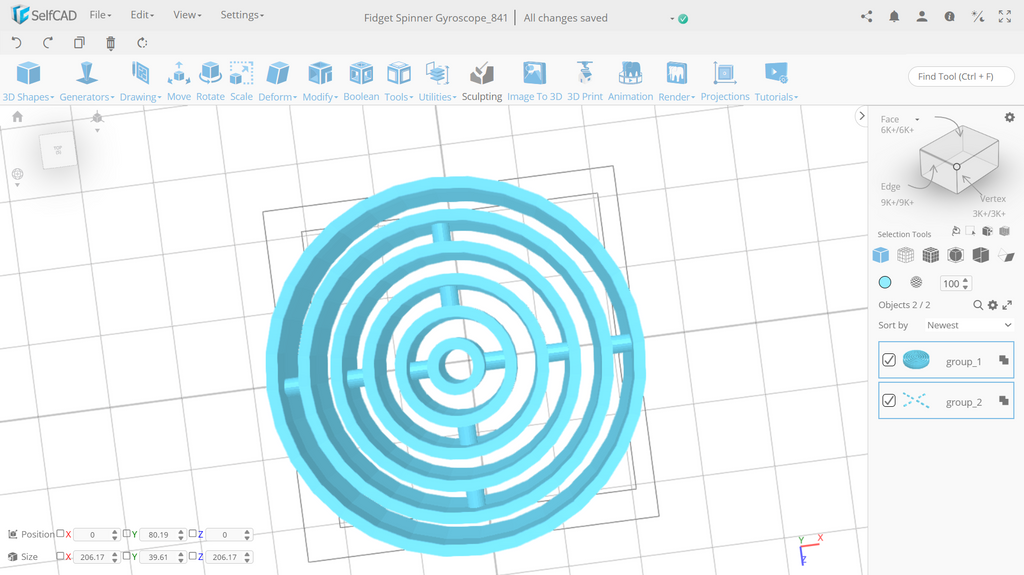The height and width of the screenshot is (575, 1024).
Task: Open the File menu
Action: 100,14
